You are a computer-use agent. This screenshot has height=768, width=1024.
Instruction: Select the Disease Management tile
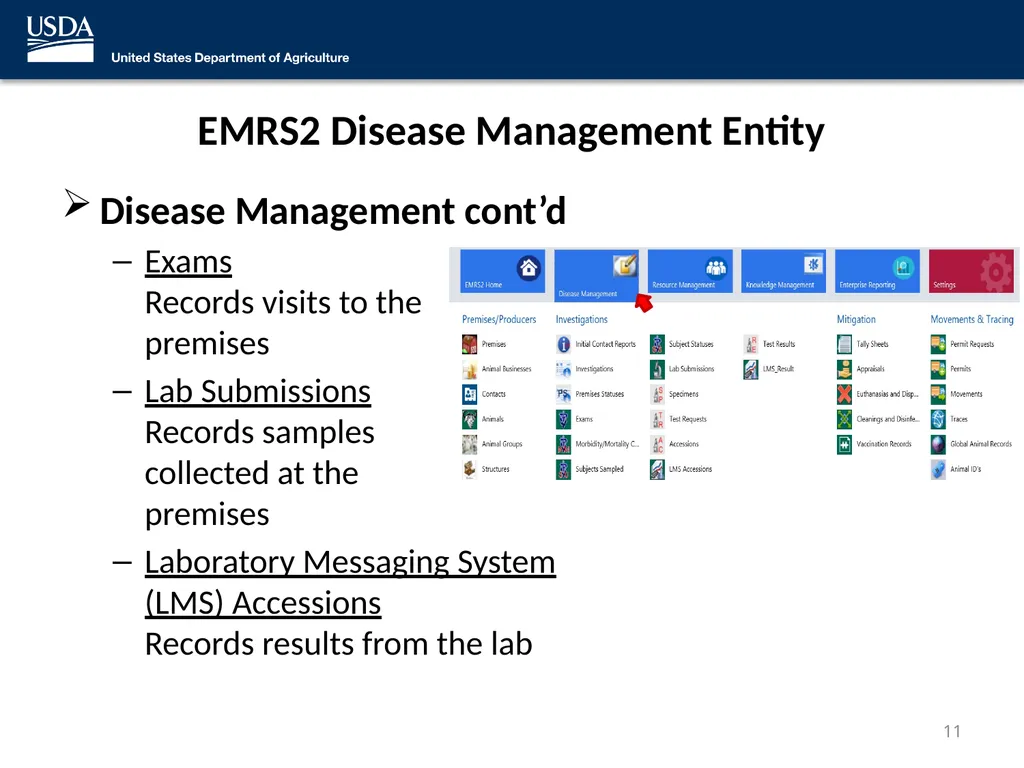tap(596, 276)
